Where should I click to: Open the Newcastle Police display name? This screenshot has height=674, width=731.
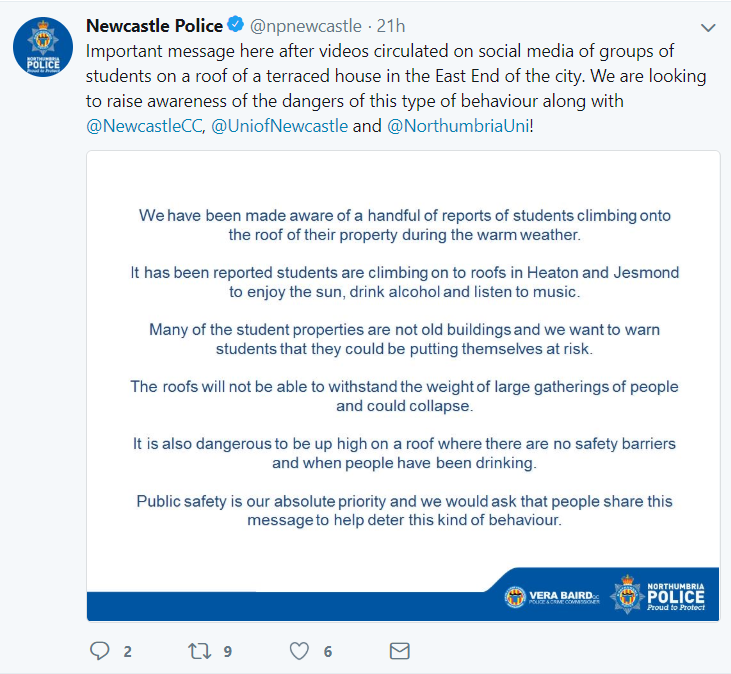[x=153, y=26]
